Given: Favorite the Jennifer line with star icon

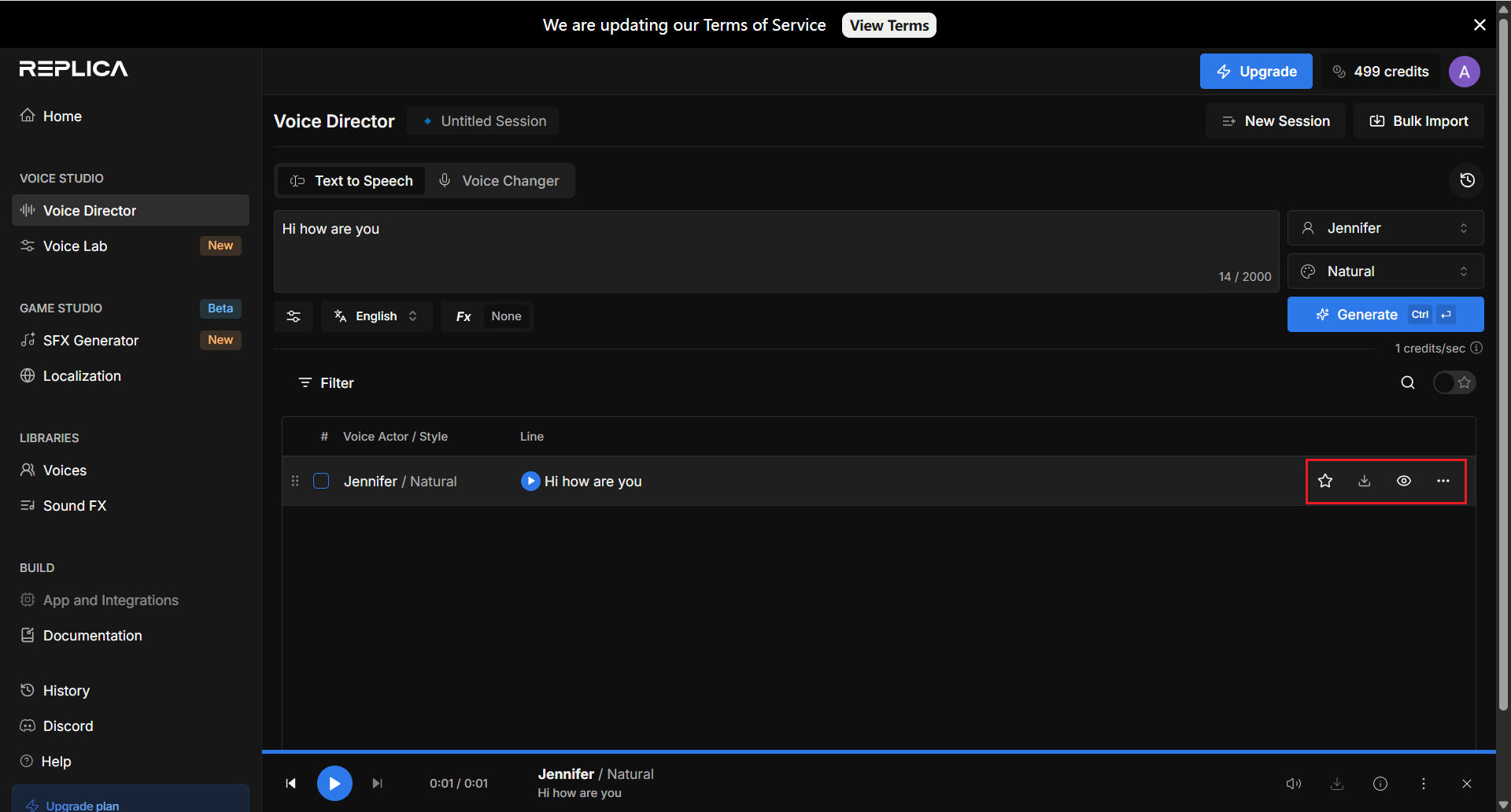Looking at the screenshot, I should 1325,481.
